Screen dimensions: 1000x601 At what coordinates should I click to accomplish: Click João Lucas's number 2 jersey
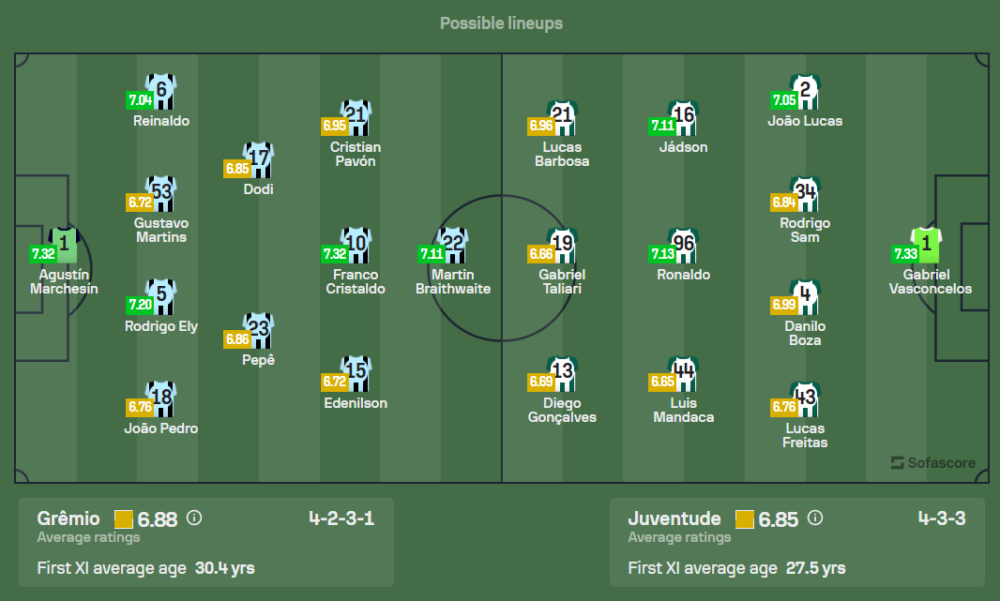805,91
